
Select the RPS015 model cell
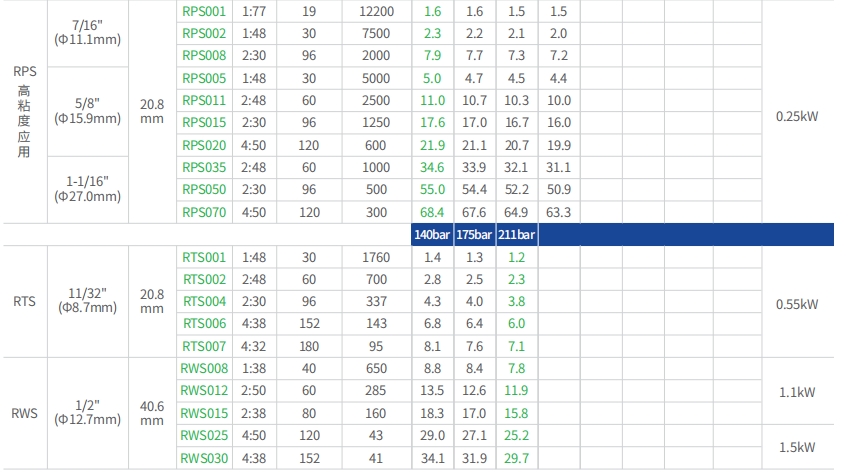(204, 123)
